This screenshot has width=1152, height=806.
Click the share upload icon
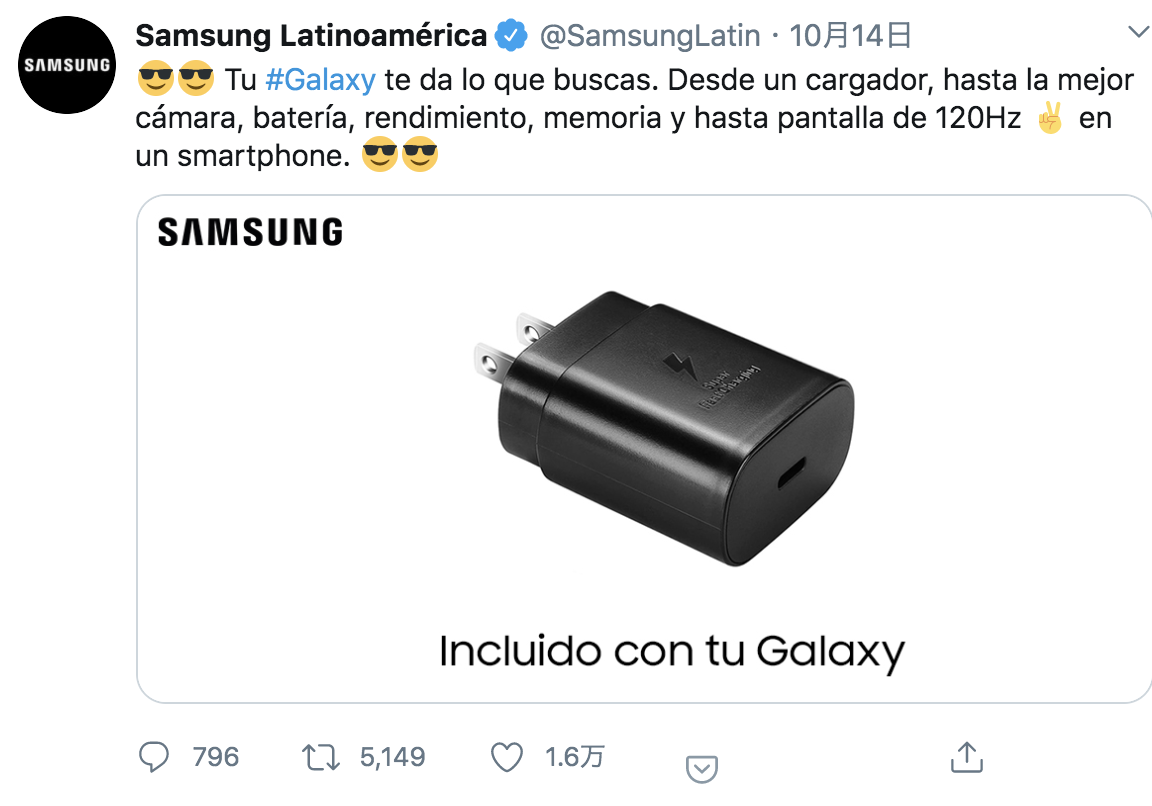click(x=966, y=757)
